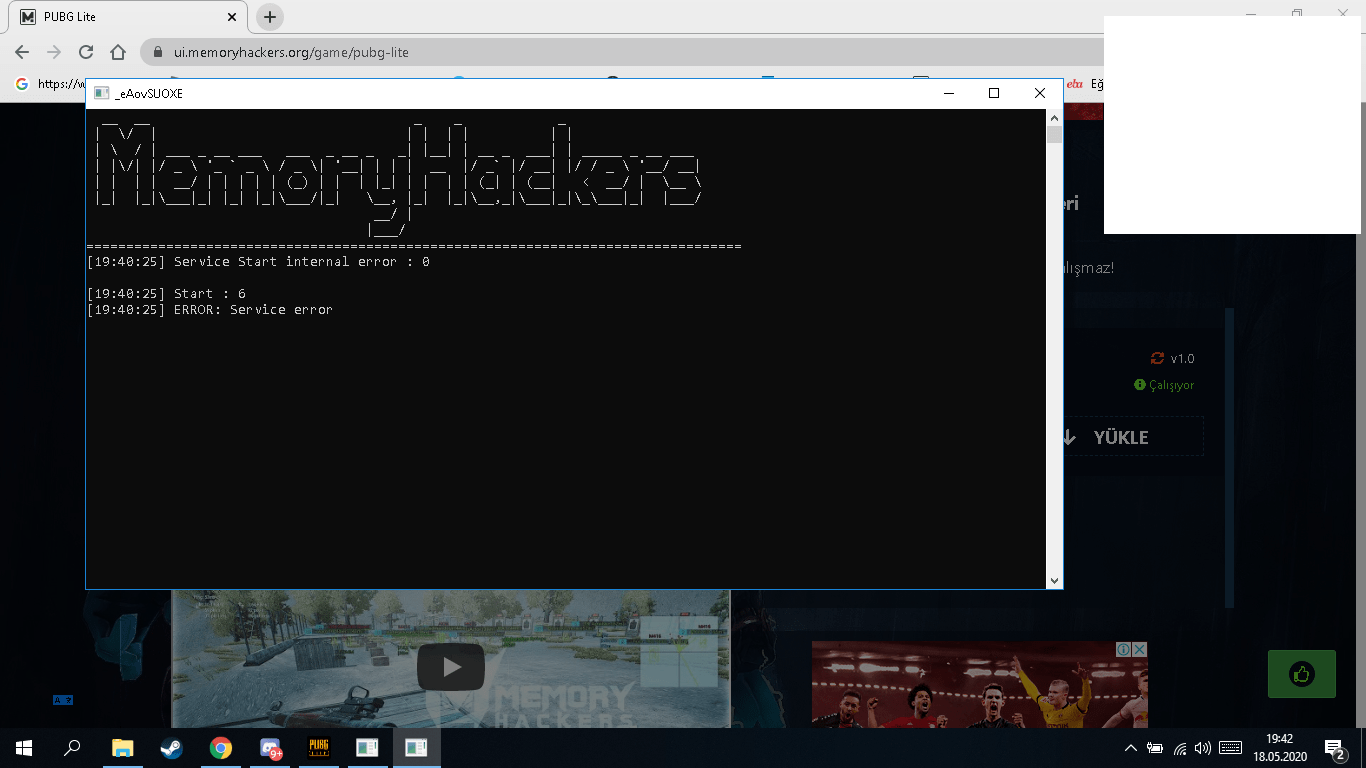Show hidden system tray icons
This screenshot has width=1366, height=768.
1131,747
